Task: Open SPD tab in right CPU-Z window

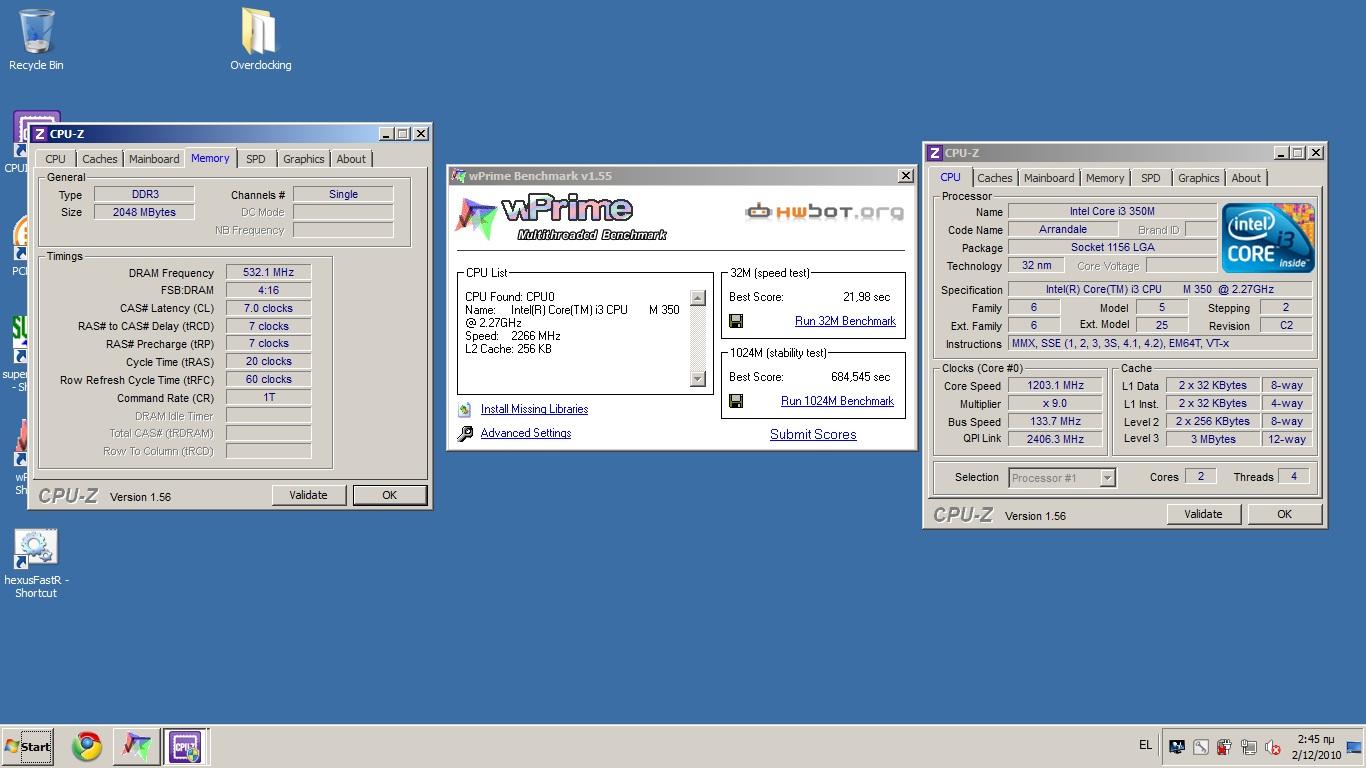Action: click(1151, 178)
